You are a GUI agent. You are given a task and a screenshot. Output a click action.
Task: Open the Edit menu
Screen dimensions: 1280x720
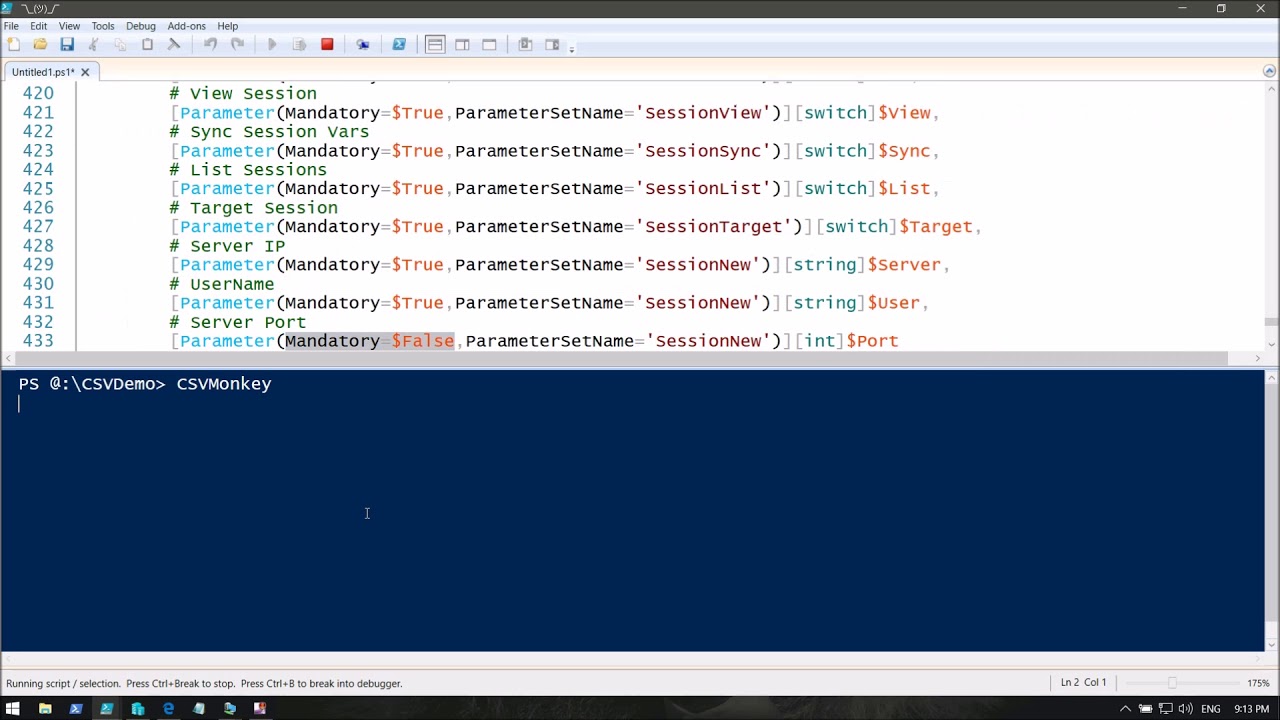(x=38, y=26)
